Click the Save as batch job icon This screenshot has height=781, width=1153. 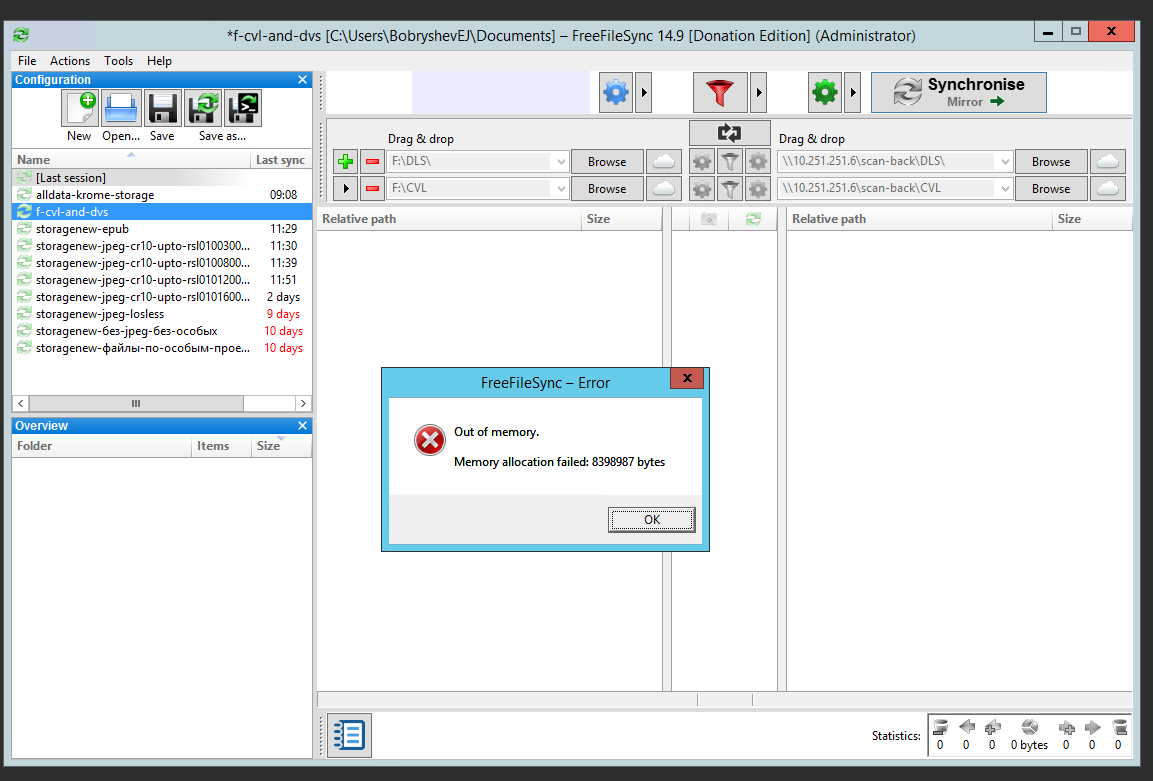(243, 109)
